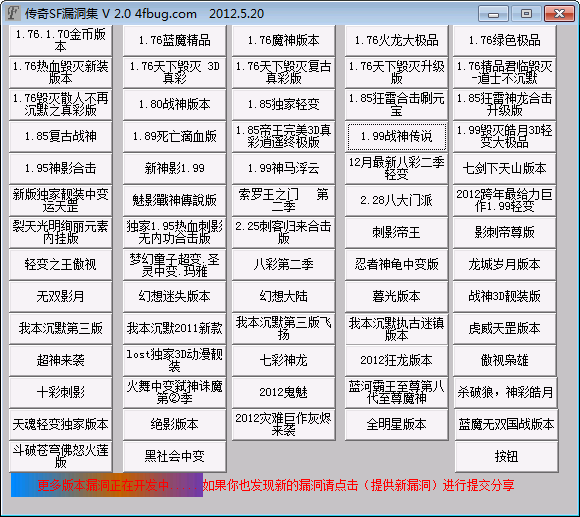Image resolution: width=580 pixels, height=517 pixels.
Task: Select 1.89死亡滴血版 button
Action: [175, 136]
